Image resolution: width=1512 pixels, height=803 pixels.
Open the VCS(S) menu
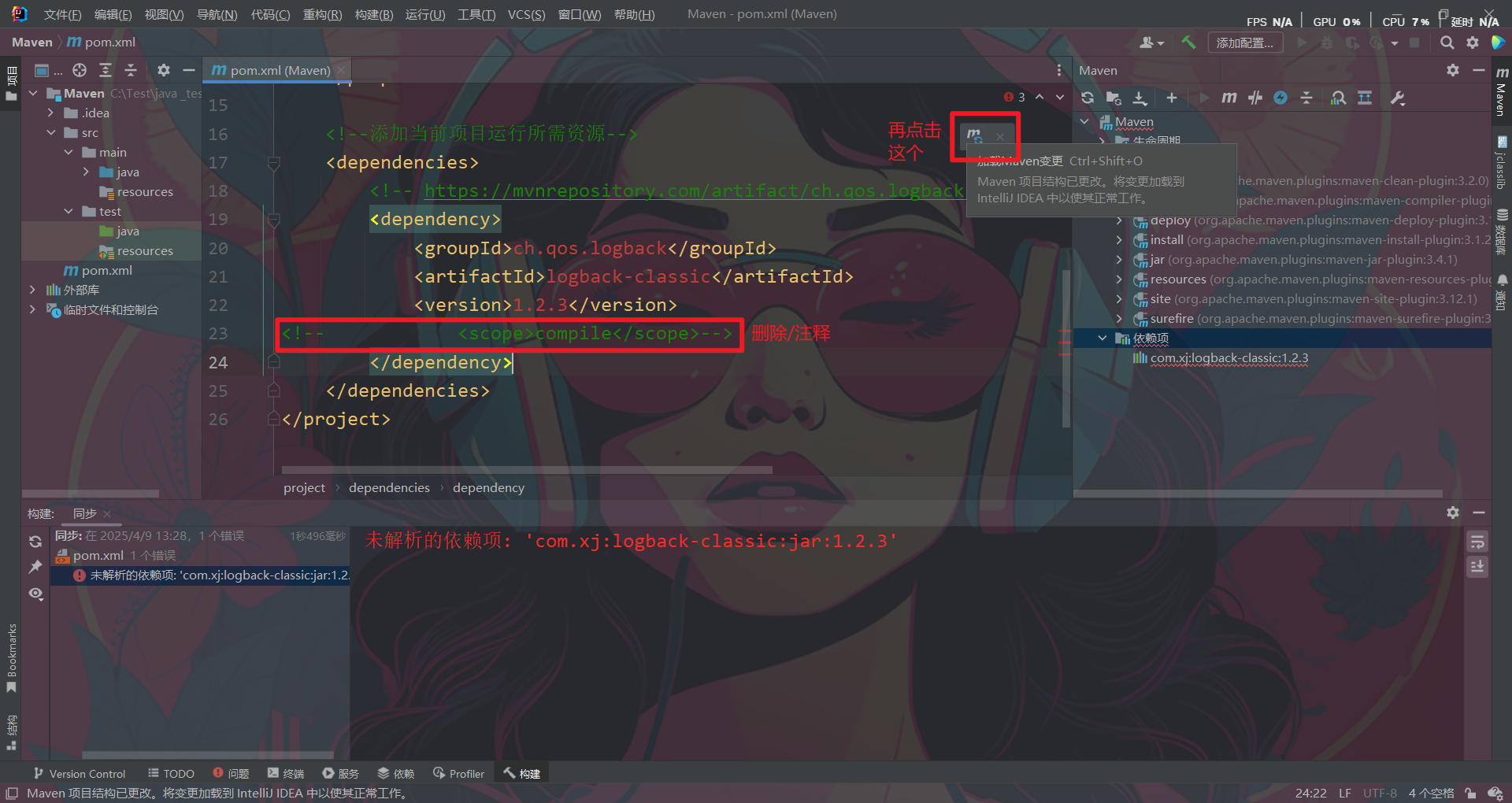coord(526,14)
